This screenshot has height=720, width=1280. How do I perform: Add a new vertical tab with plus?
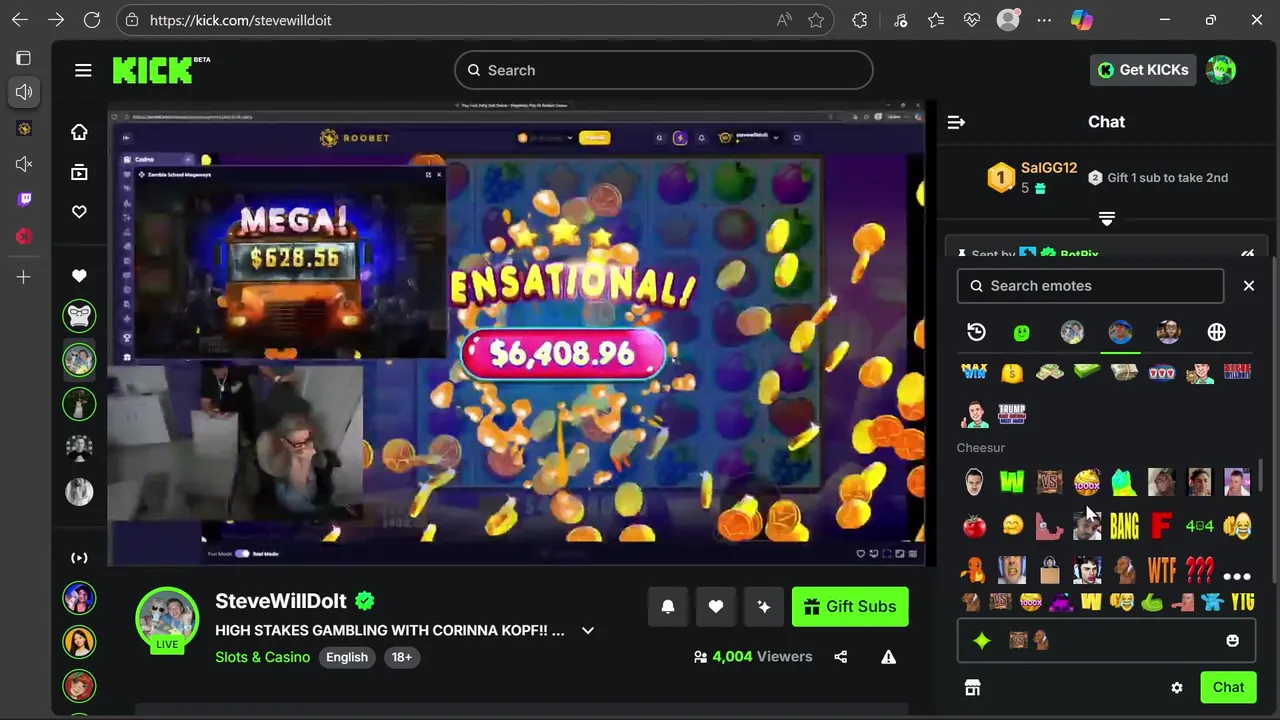[24, 277]
